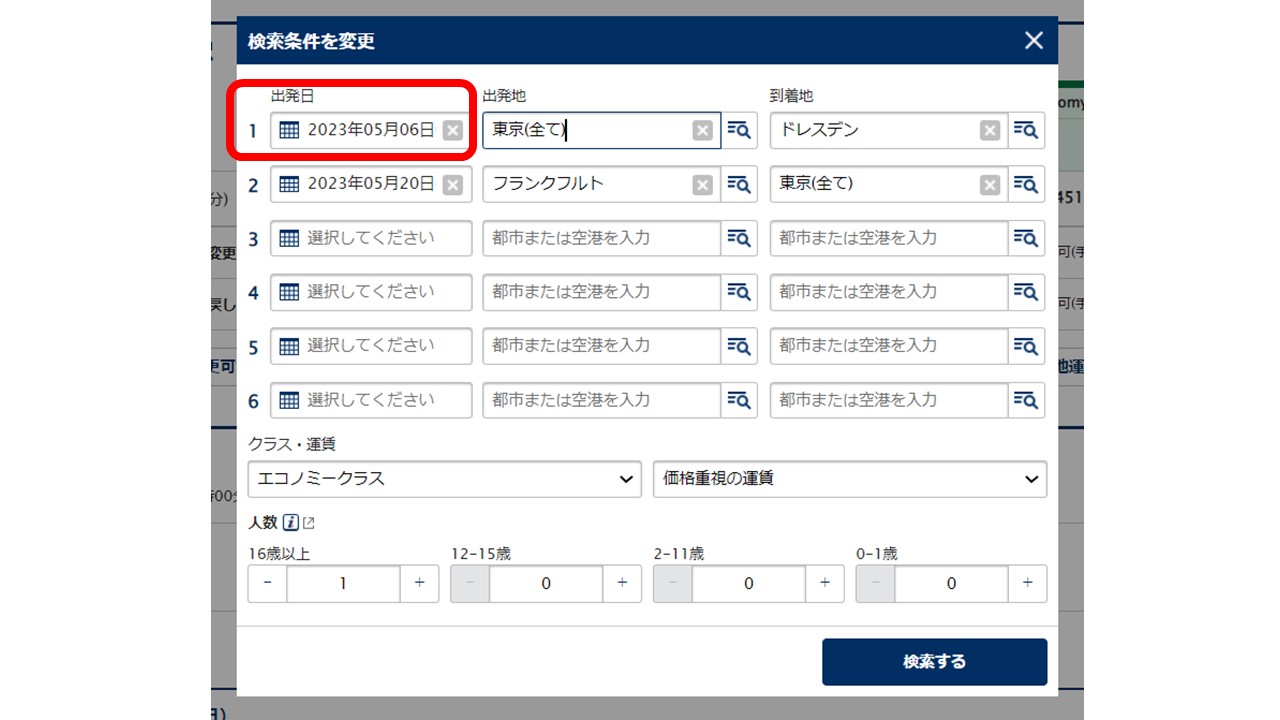Select row 3 departure date field

(371, 238)
